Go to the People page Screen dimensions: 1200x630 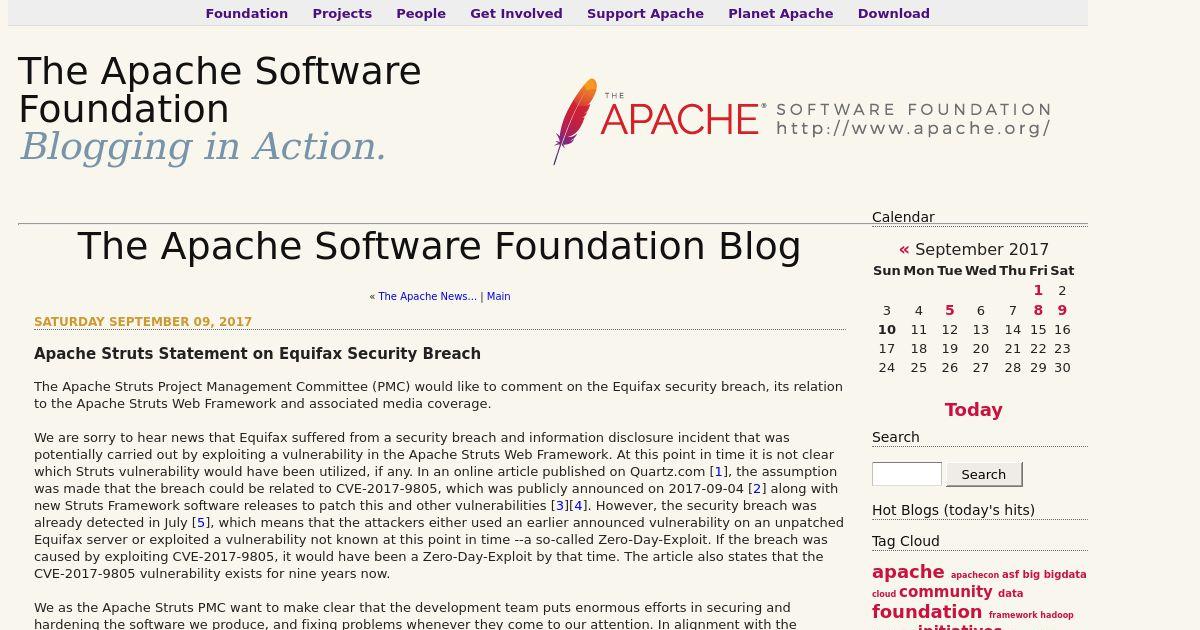pyautogui.click(x=421, y=13)
